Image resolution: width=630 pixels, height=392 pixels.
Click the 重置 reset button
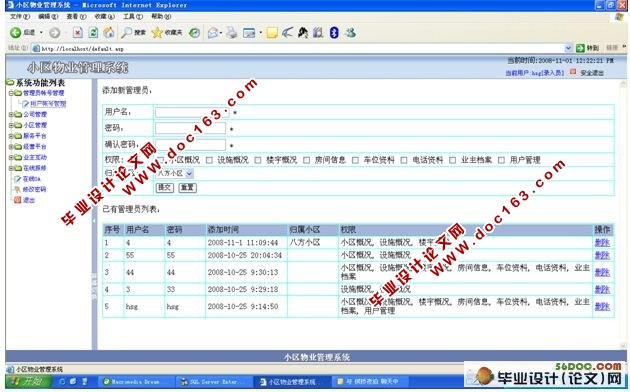[187, 188]
